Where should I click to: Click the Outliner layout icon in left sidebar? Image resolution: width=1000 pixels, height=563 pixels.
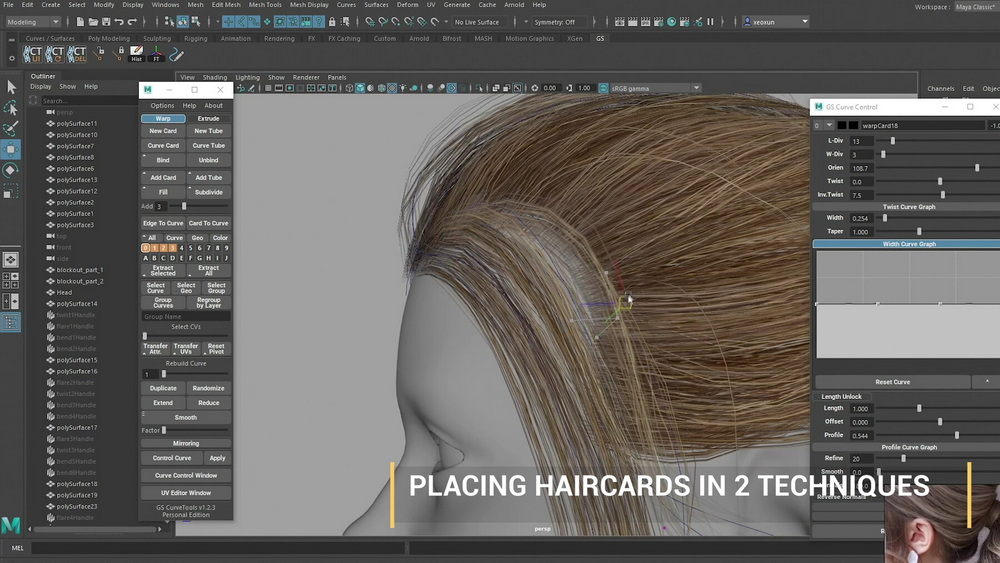[x=11, y=323]
